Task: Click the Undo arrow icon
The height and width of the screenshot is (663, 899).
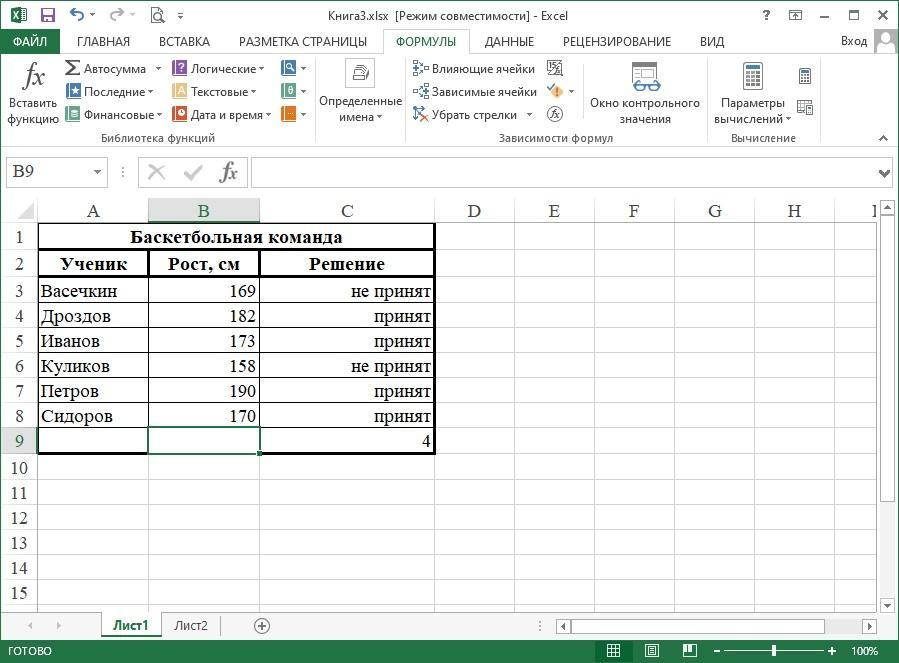Action: (x=78, y=15)
